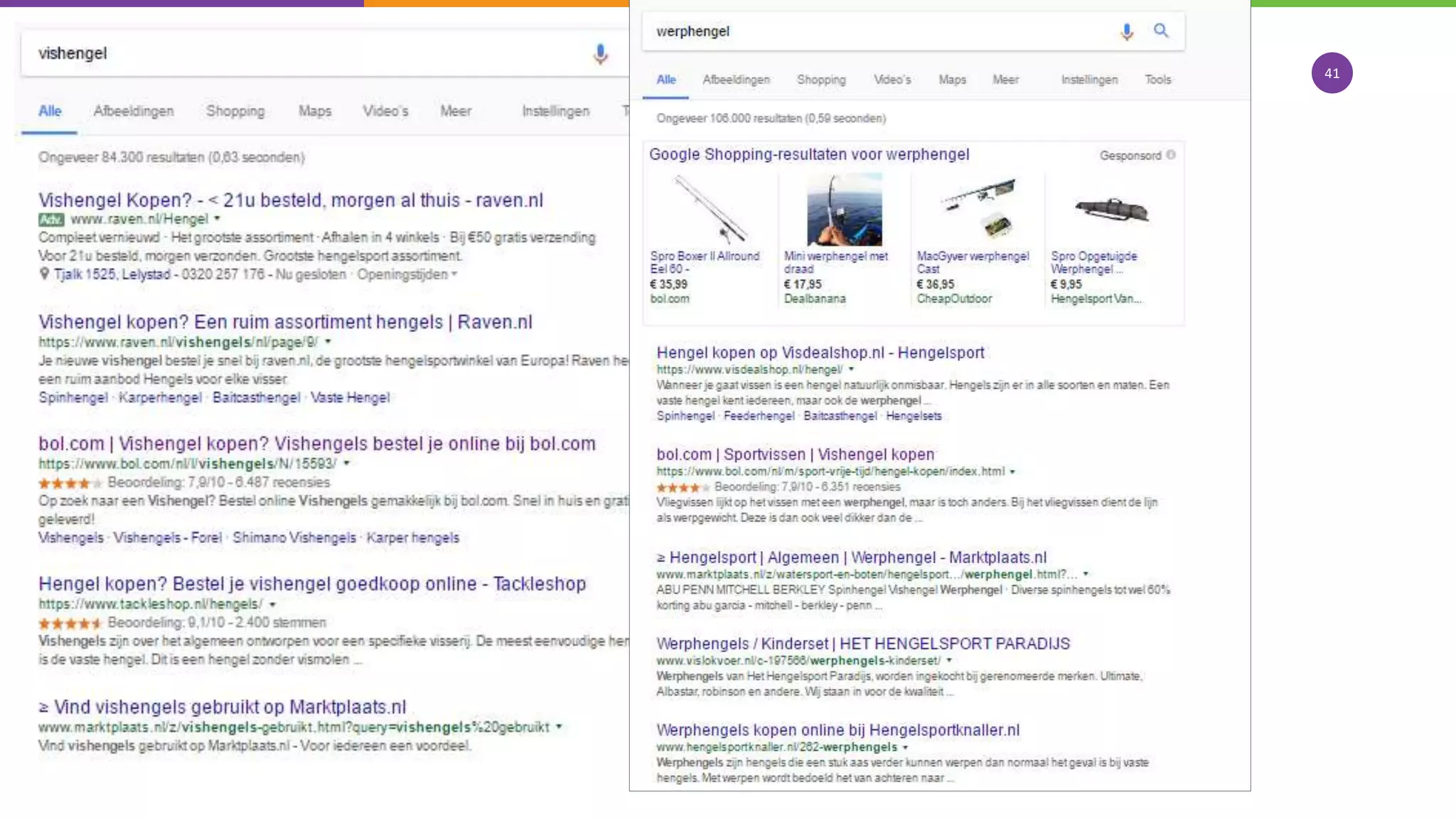The height and width of the screenshot is (819, 1456).
Task: Switch to Shopping tab in werphengel results
Action: click(821, 80)
